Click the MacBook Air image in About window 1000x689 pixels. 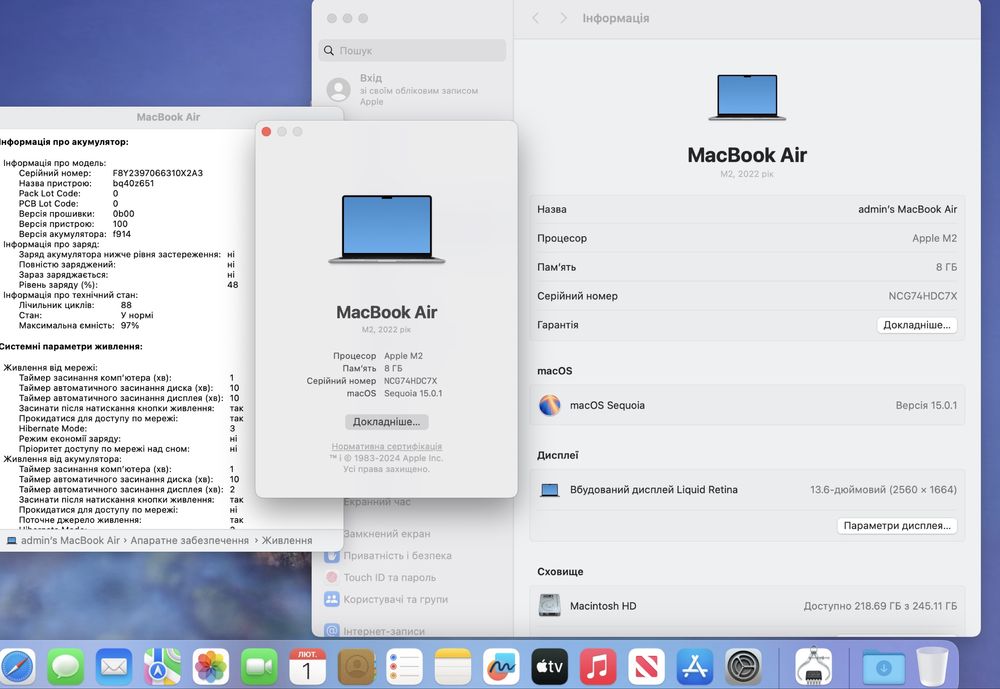[x=386, y=230]
